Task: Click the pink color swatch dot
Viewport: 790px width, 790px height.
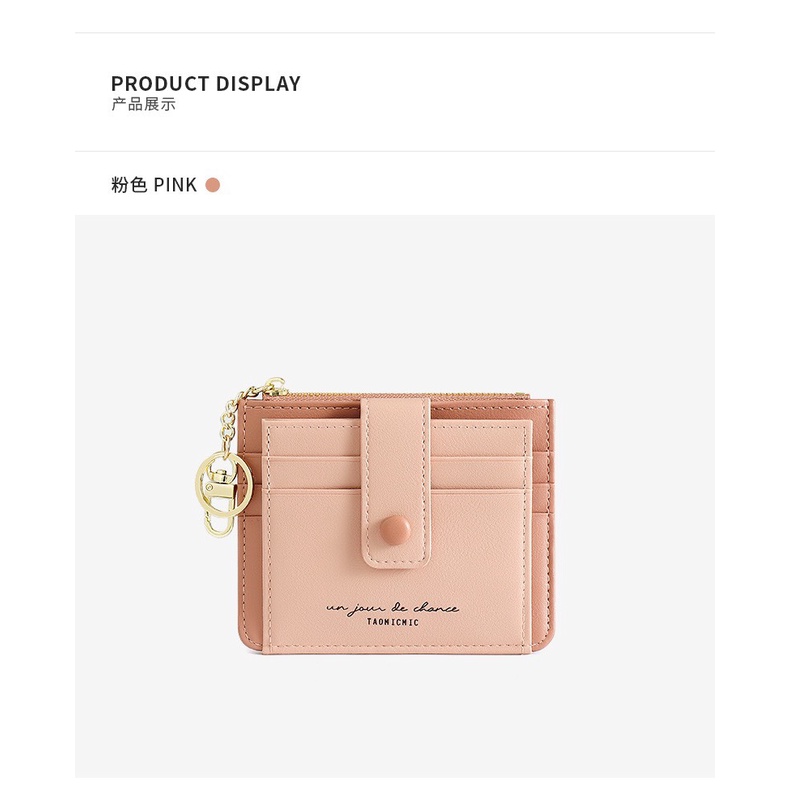Action: 213,185
